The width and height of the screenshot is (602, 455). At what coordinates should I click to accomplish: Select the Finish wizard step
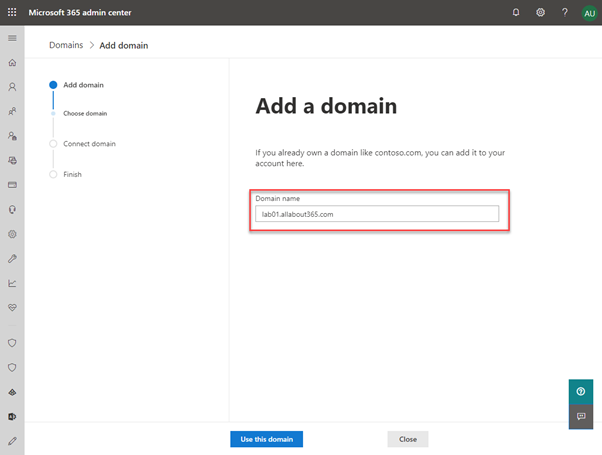(72, 174)
